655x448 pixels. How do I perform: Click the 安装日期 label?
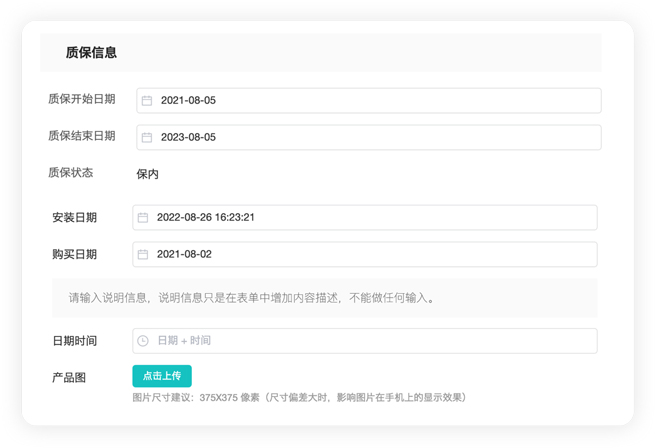tap(74, 217)
